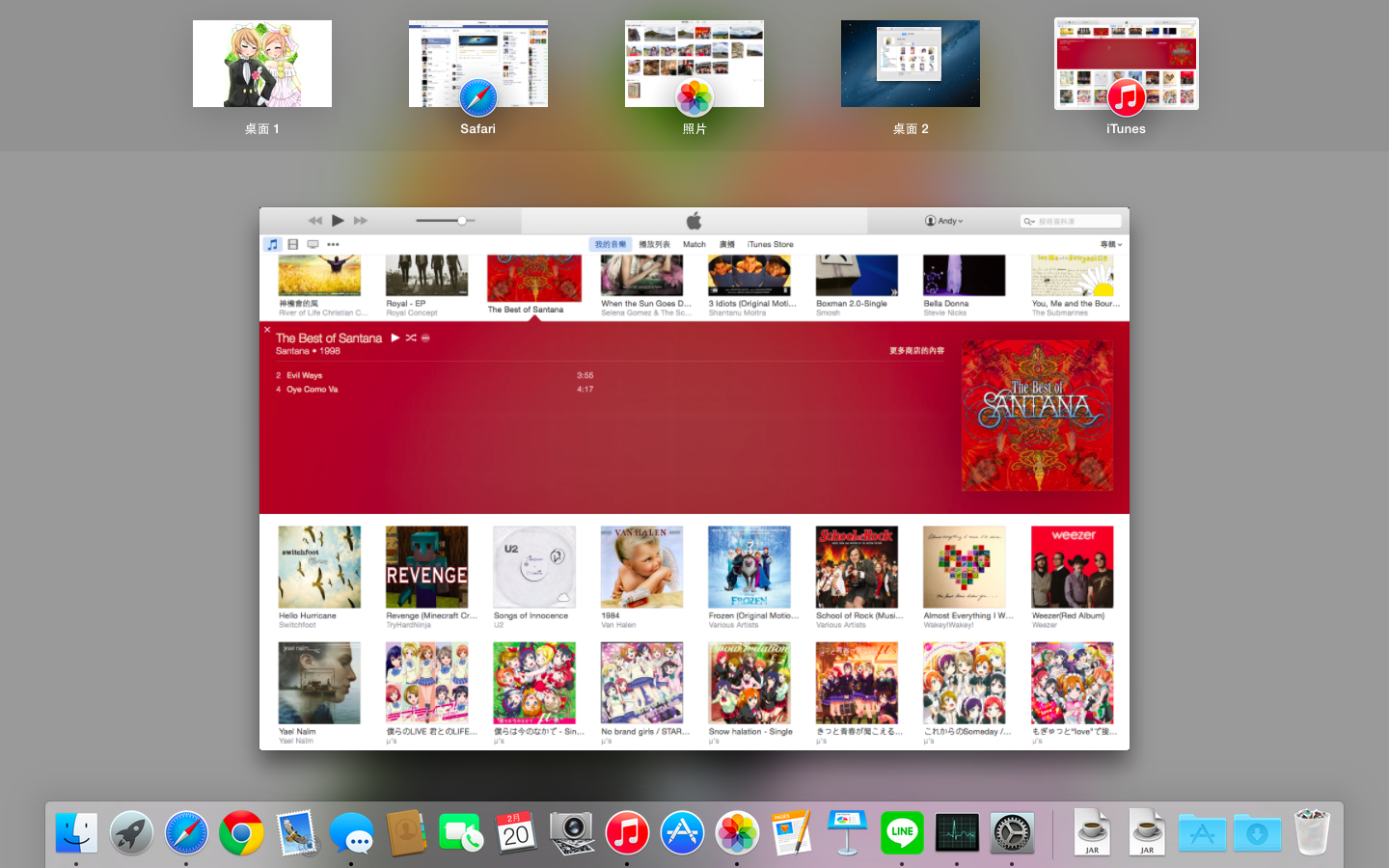Expand the search options magnifier dropdown
This screenshot has height=868, width=1389.
click(x=1029, y=221)
